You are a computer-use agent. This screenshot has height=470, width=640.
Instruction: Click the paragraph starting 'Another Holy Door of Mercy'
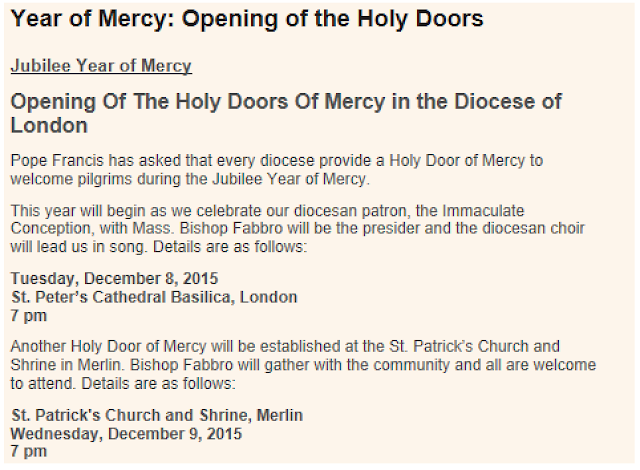coord(303,365)
